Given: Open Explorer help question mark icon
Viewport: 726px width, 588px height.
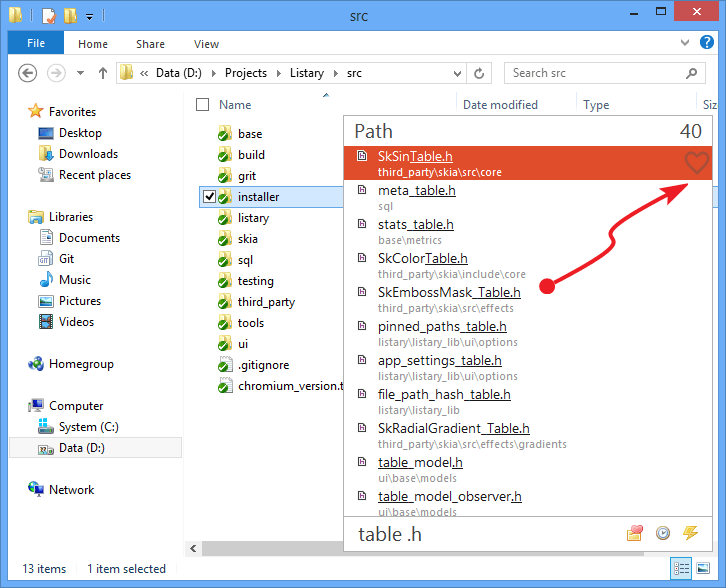Looking at the screenshot, I should 707,44.
